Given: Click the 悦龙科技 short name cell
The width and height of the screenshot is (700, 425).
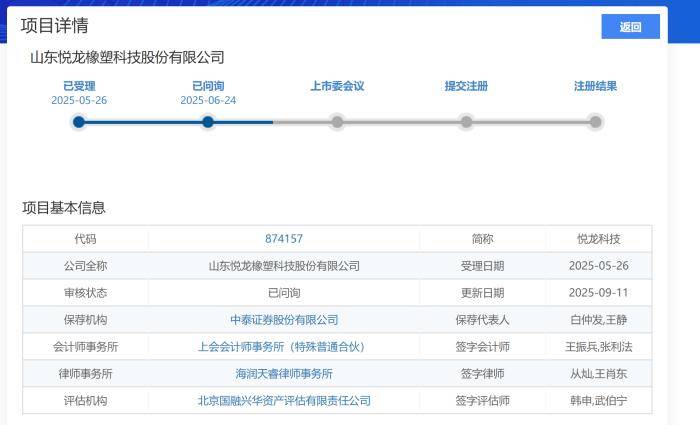Looking at the screenshot, I should pyautogui.click(x=598, y=239).
